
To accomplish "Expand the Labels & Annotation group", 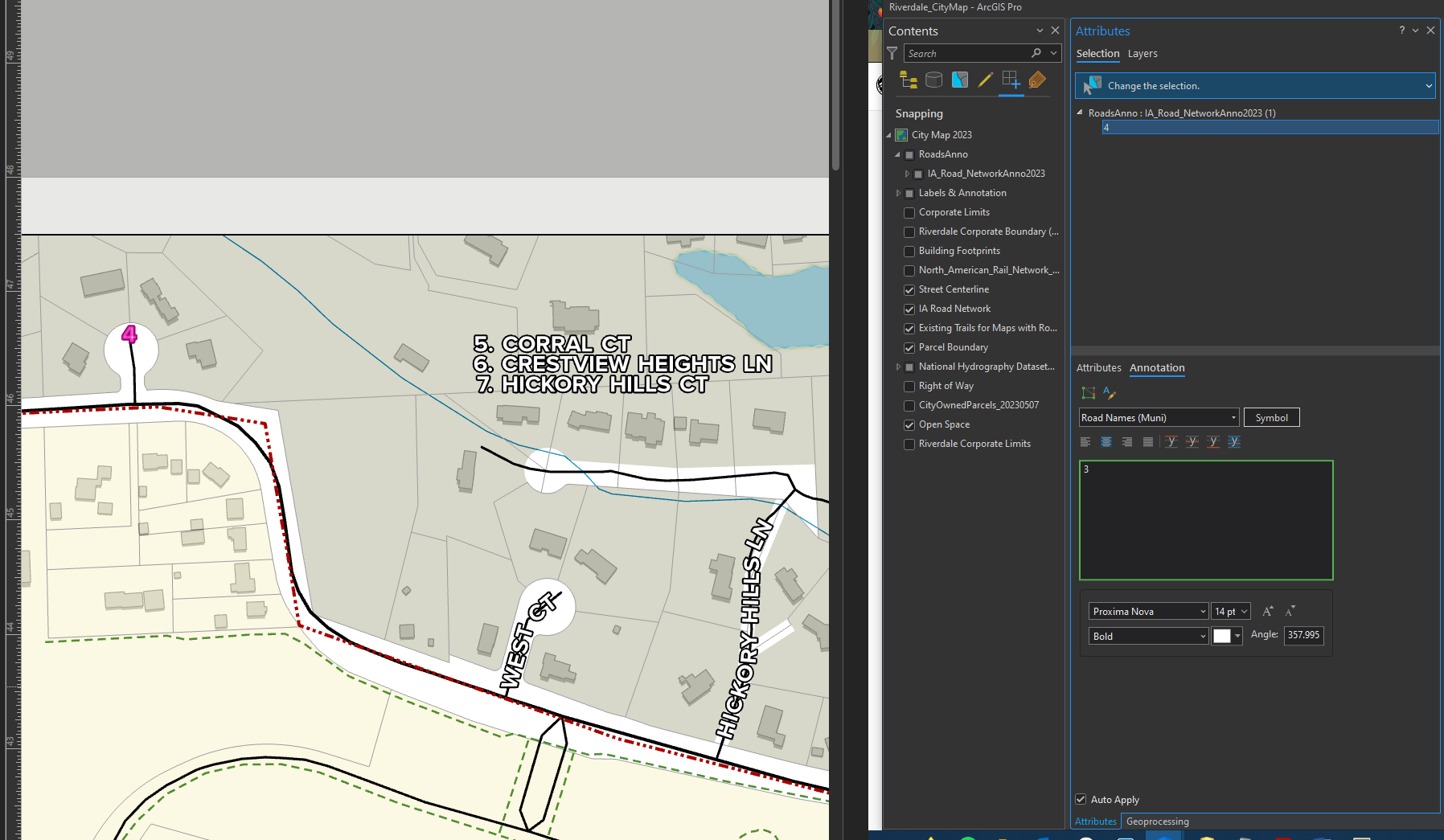I will [898, 193].
